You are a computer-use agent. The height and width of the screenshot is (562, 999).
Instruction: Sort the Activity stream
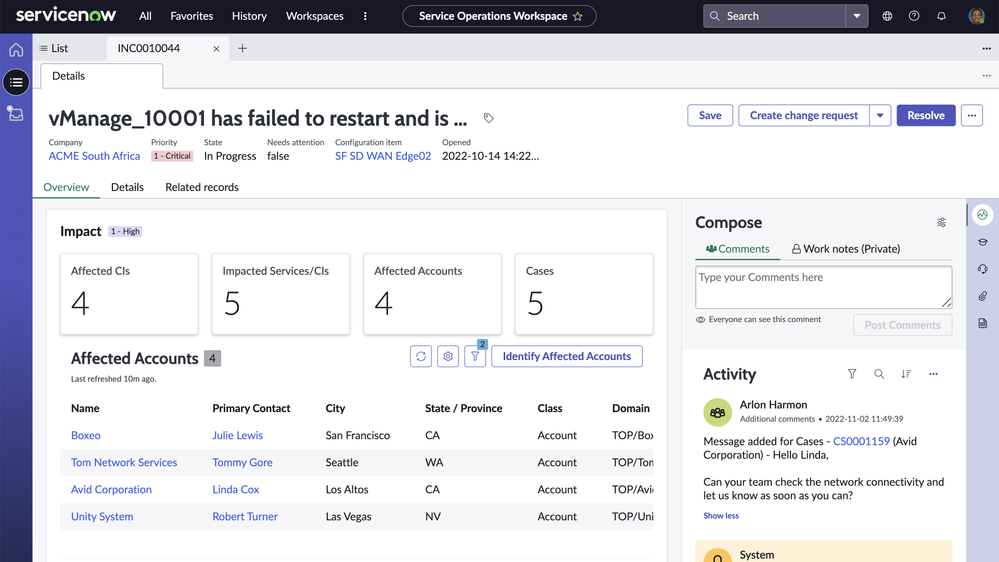click(x=906, y=374)
